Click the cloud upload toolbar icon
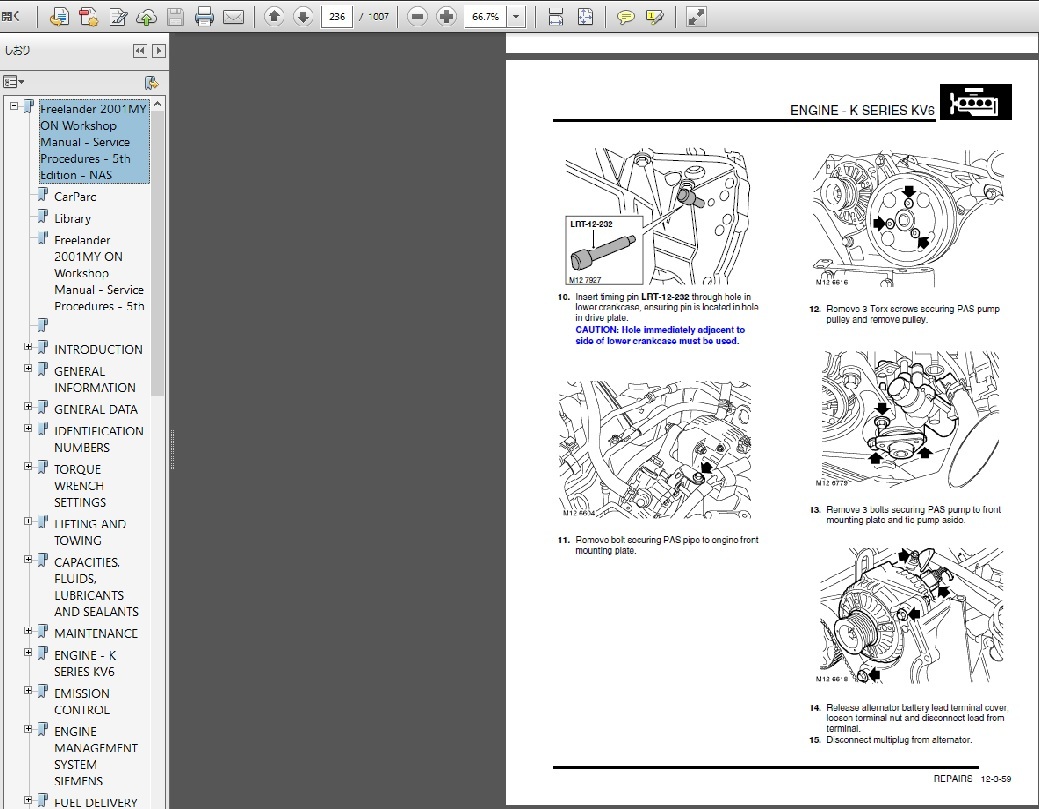Image resolution: width=1039 pixels, height=809 pixels. [x=146, y=17]
